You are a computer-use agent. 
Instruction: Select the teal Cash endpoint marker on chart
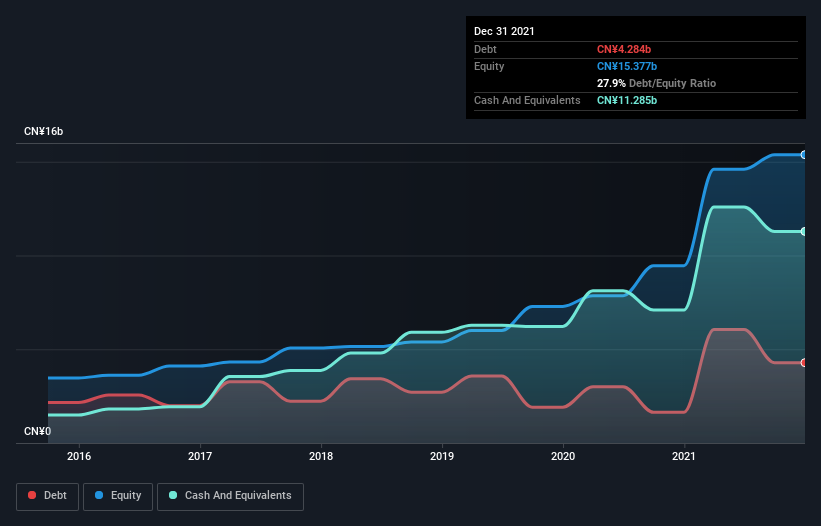pyautogui.click(x=804, y=231)
